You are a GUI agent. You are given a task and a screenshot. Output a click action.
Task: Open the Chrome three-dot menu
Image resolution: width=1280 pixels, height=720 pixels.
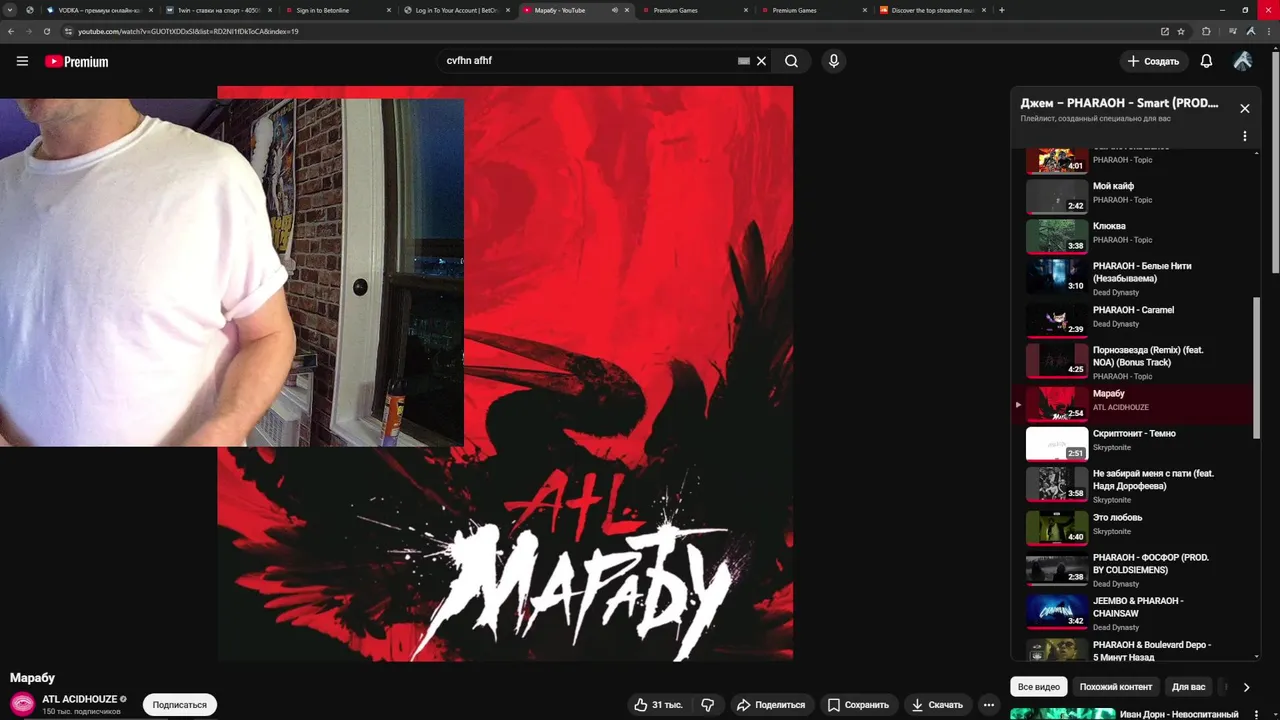1267,31
